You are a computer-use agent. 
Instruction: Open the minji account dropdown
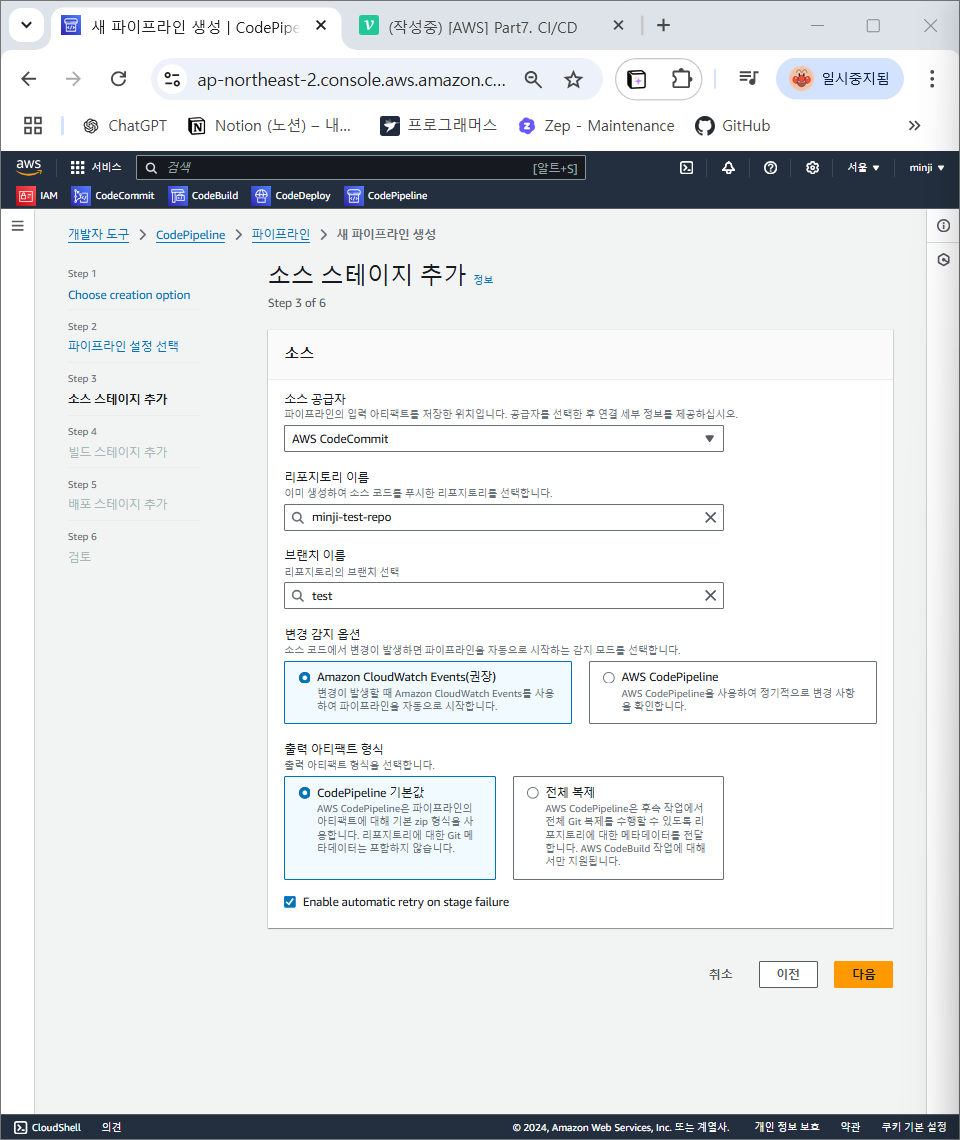pos(927,168)
